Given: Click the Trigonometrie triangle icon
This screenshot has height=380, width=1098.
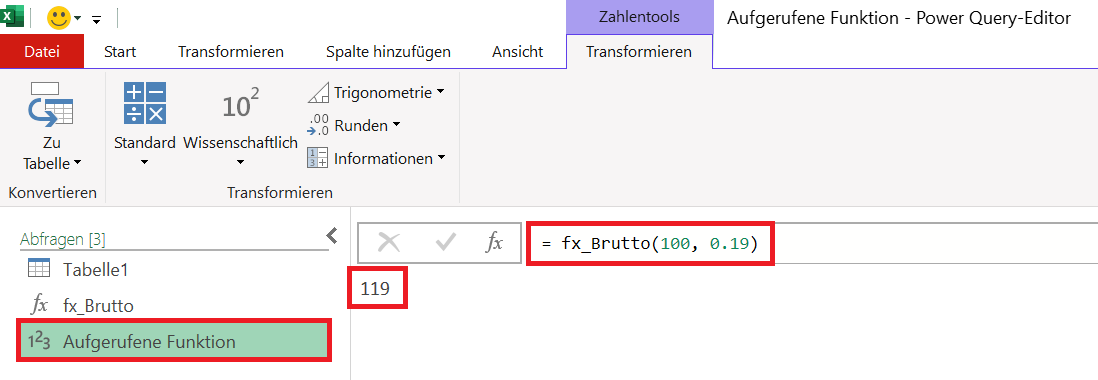Looking at the screenshot, I should 318,92.
